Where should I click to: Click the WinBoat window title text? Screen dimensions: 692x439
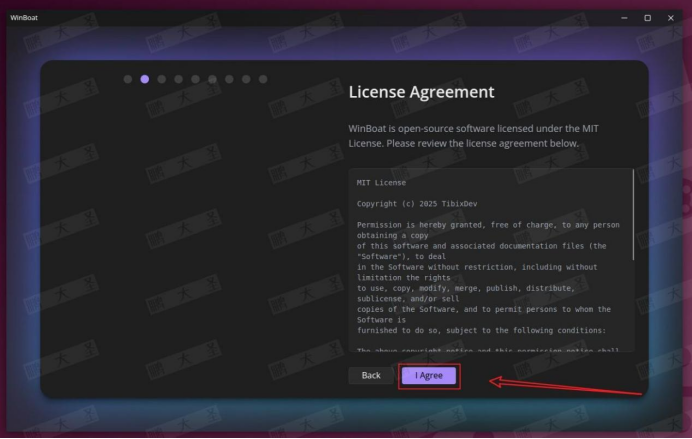click(x=23, y=18)
